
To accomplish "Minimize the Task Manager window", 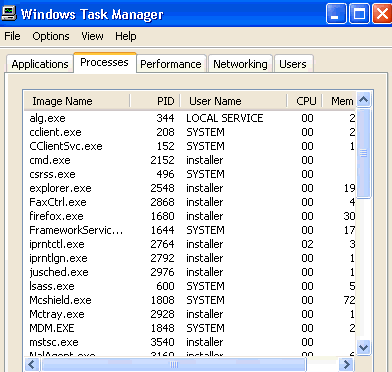I will [336, 14].
